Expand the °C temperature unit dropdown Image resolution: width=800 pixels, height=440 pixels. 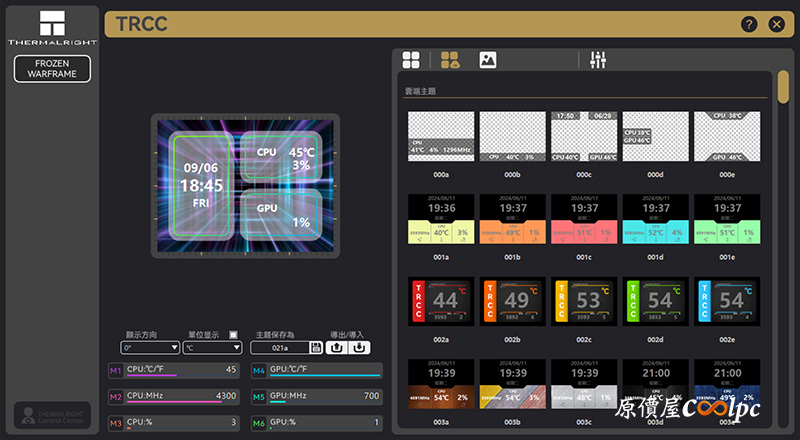coord(212,348)
